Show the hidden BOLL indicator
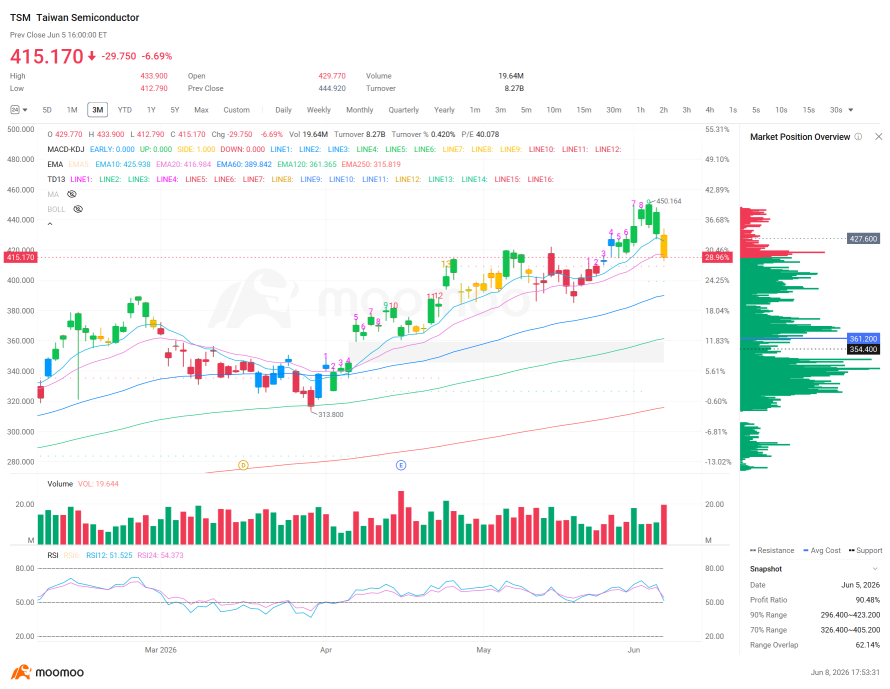890x689 pixels. coord(78,209)
